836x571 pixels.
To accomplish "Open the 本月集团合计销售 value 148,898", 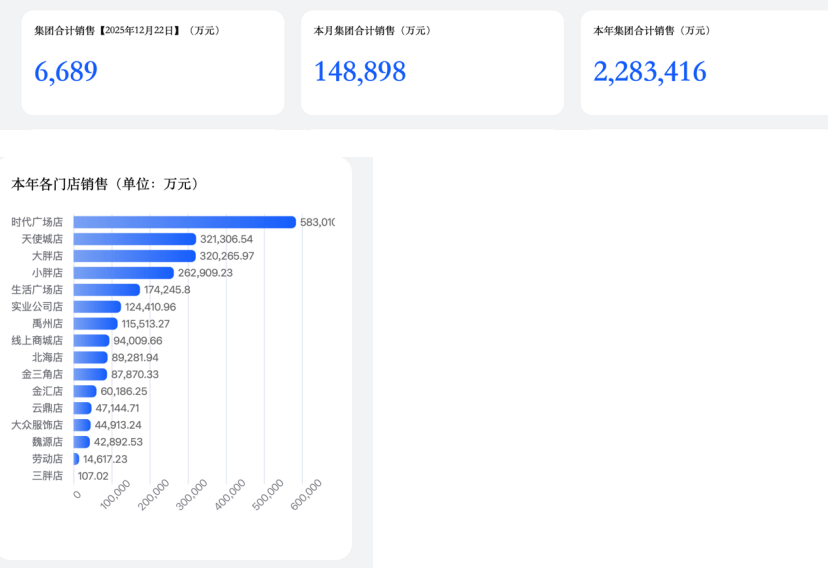I will 361,72.
